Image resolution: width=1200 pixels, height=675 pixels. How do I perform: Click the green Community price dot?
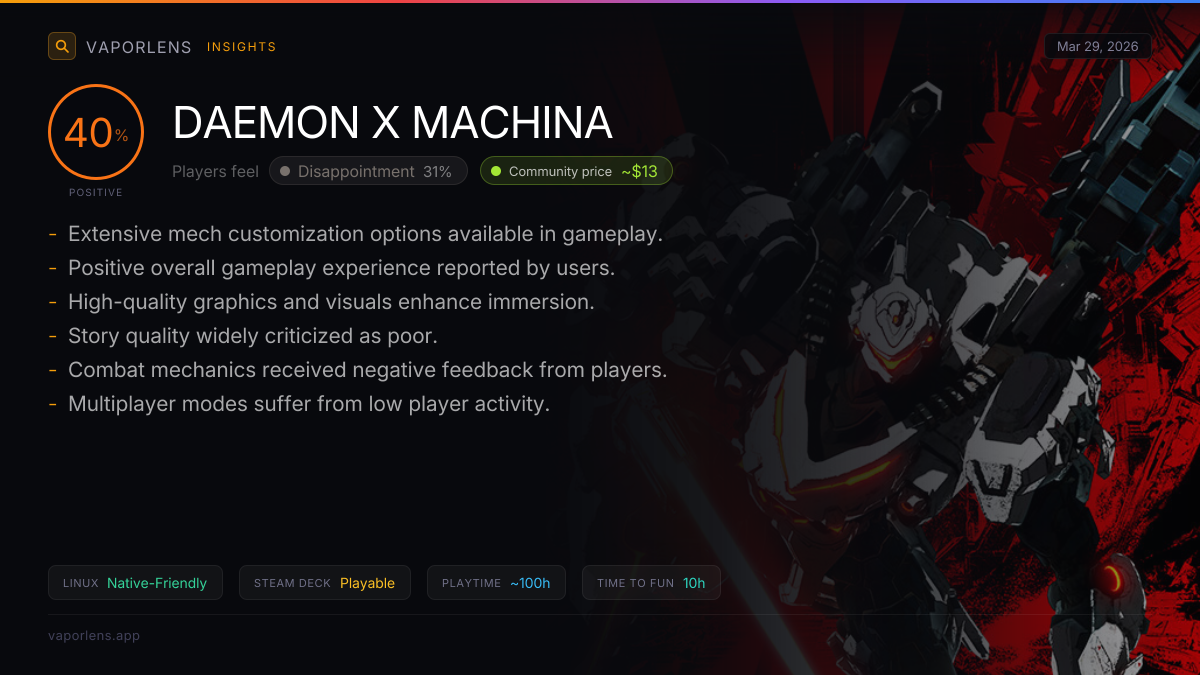[x=495, y=171]
